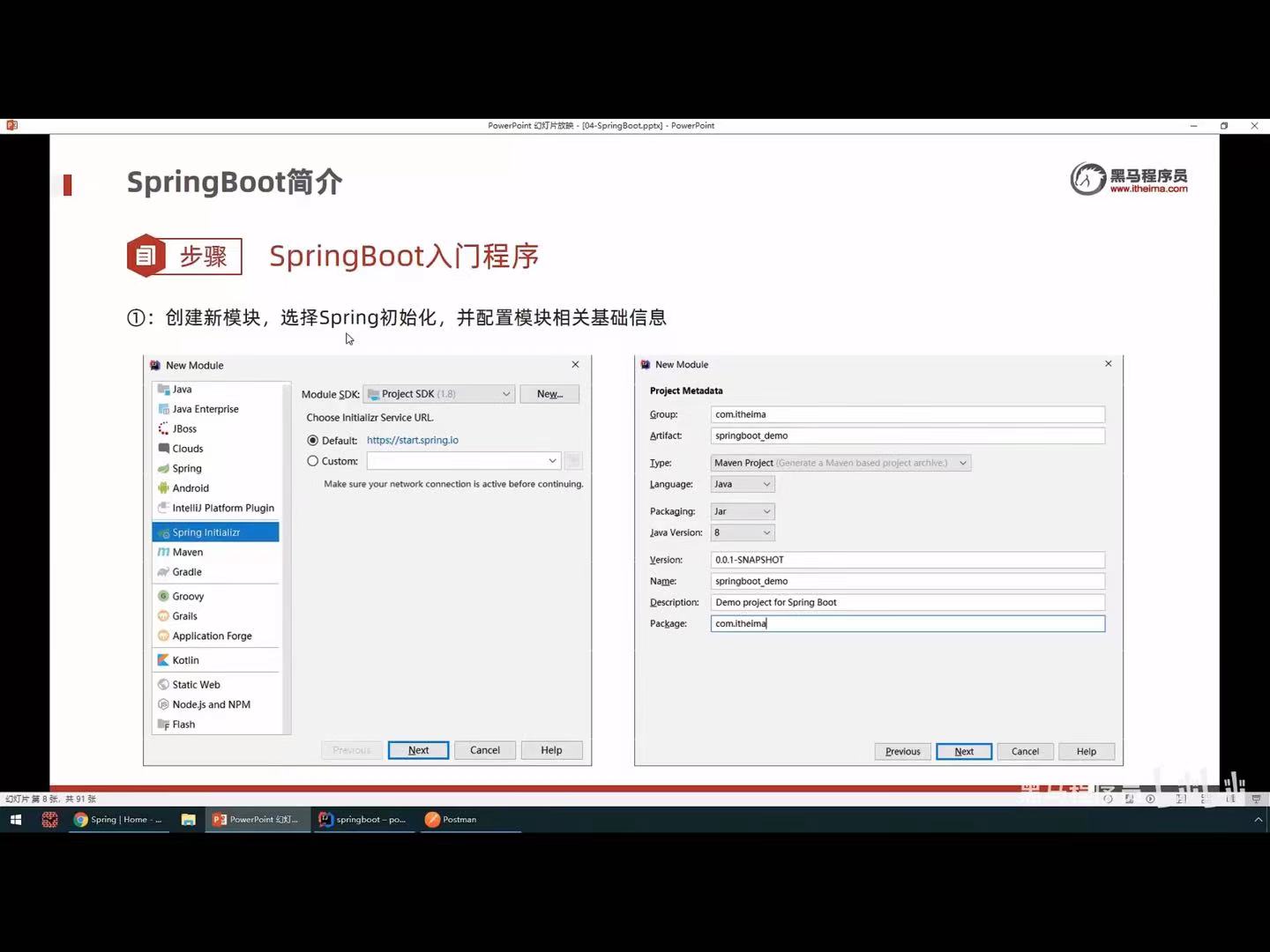Click the New... SDK button
This screenshot has height=952, width=1270.
coord(549,394)
